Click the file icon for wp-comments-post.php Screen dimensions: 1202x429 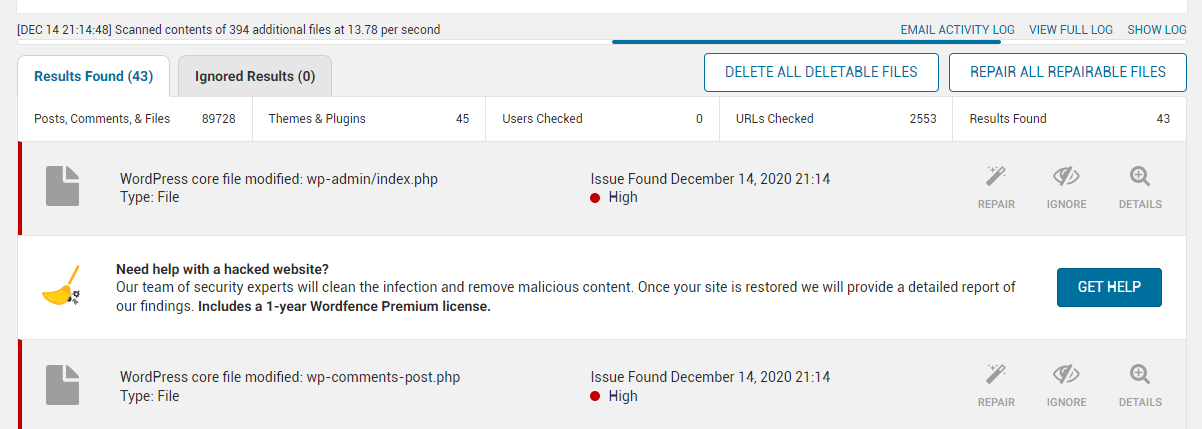pyautogui.click(x=62, y=386)
